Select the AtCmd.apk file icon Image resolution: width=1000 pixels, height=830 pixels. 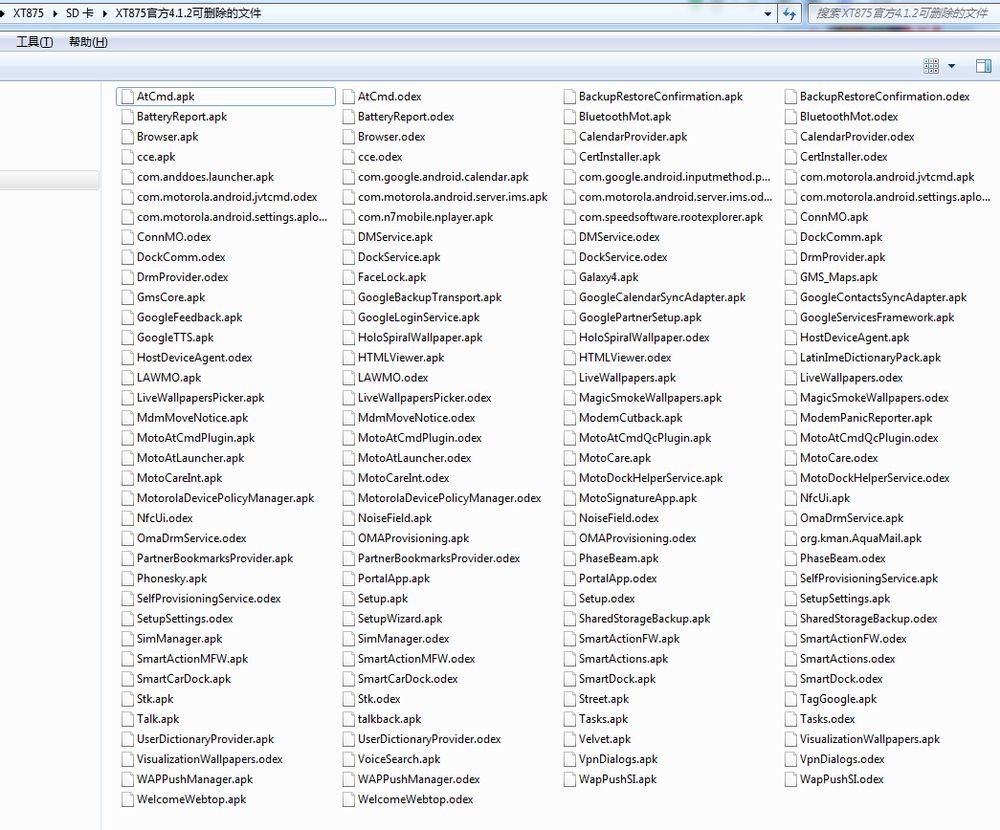127,97
